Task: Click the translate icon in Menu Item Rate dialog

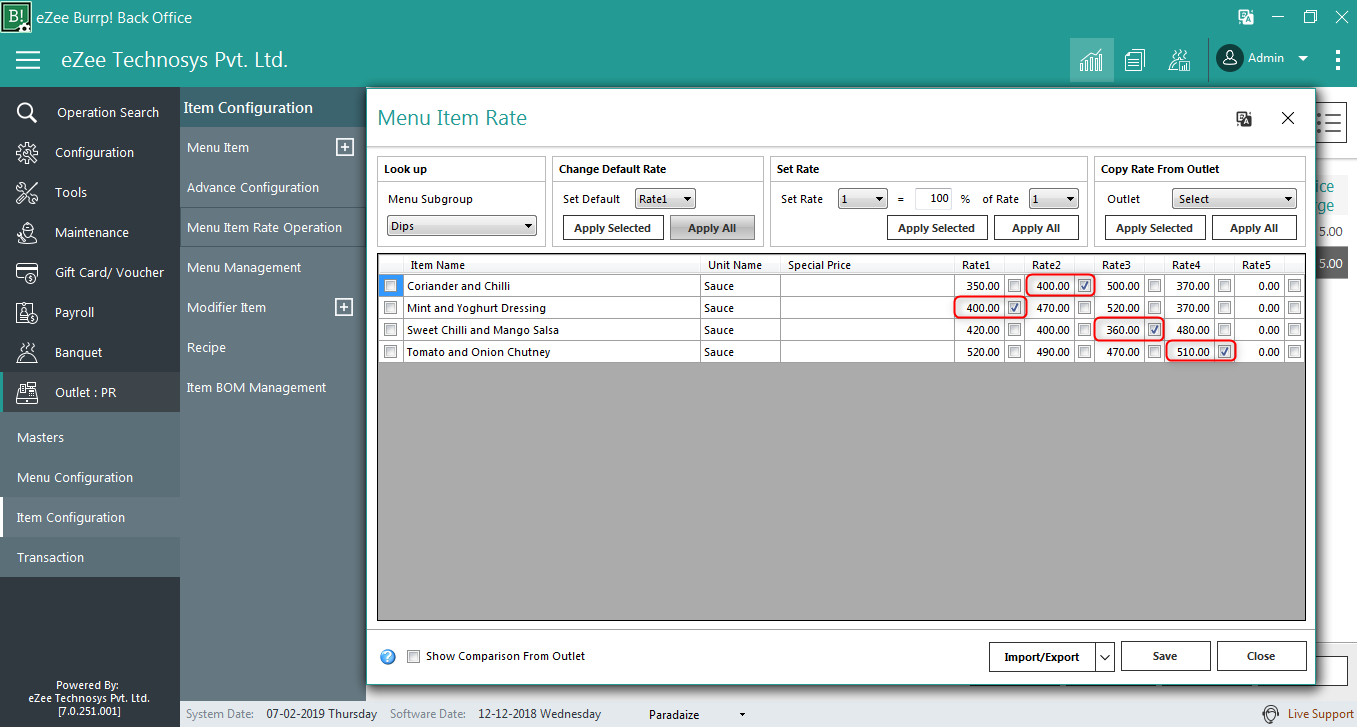Action: point(1244,119)
